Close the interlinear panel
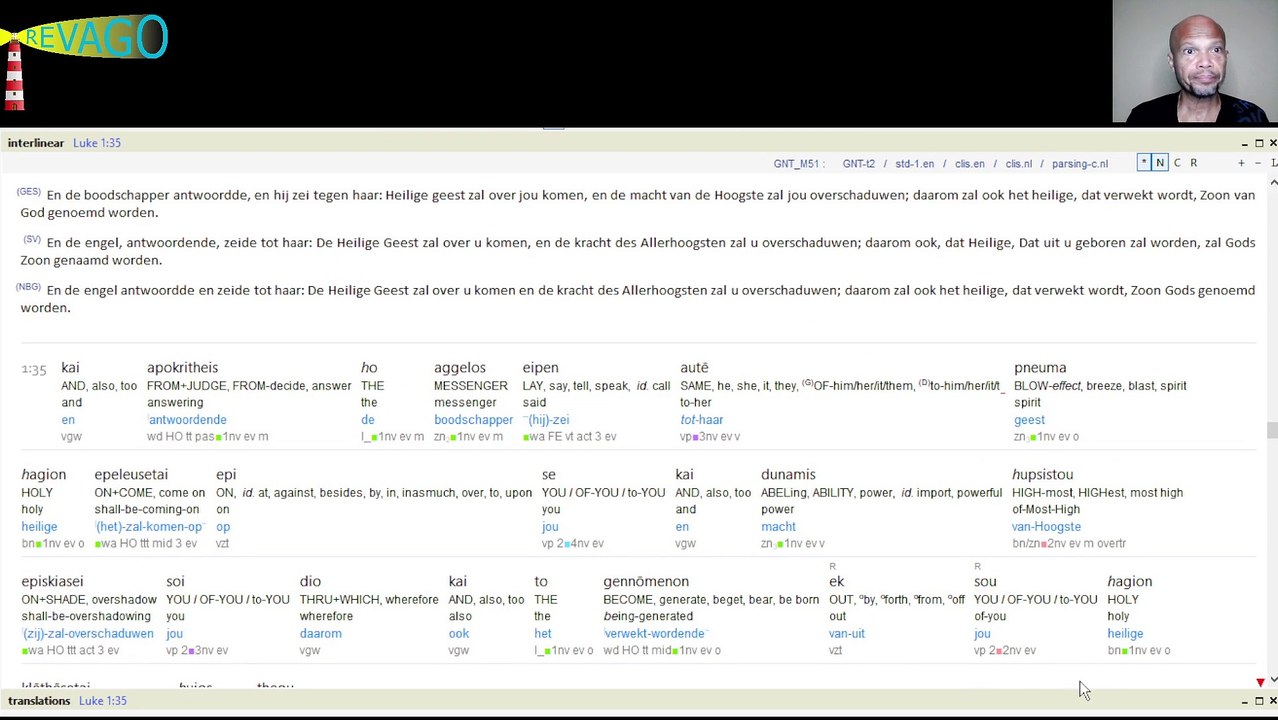The width and height of the screenshot is (1278, 720). point(1272,143)
